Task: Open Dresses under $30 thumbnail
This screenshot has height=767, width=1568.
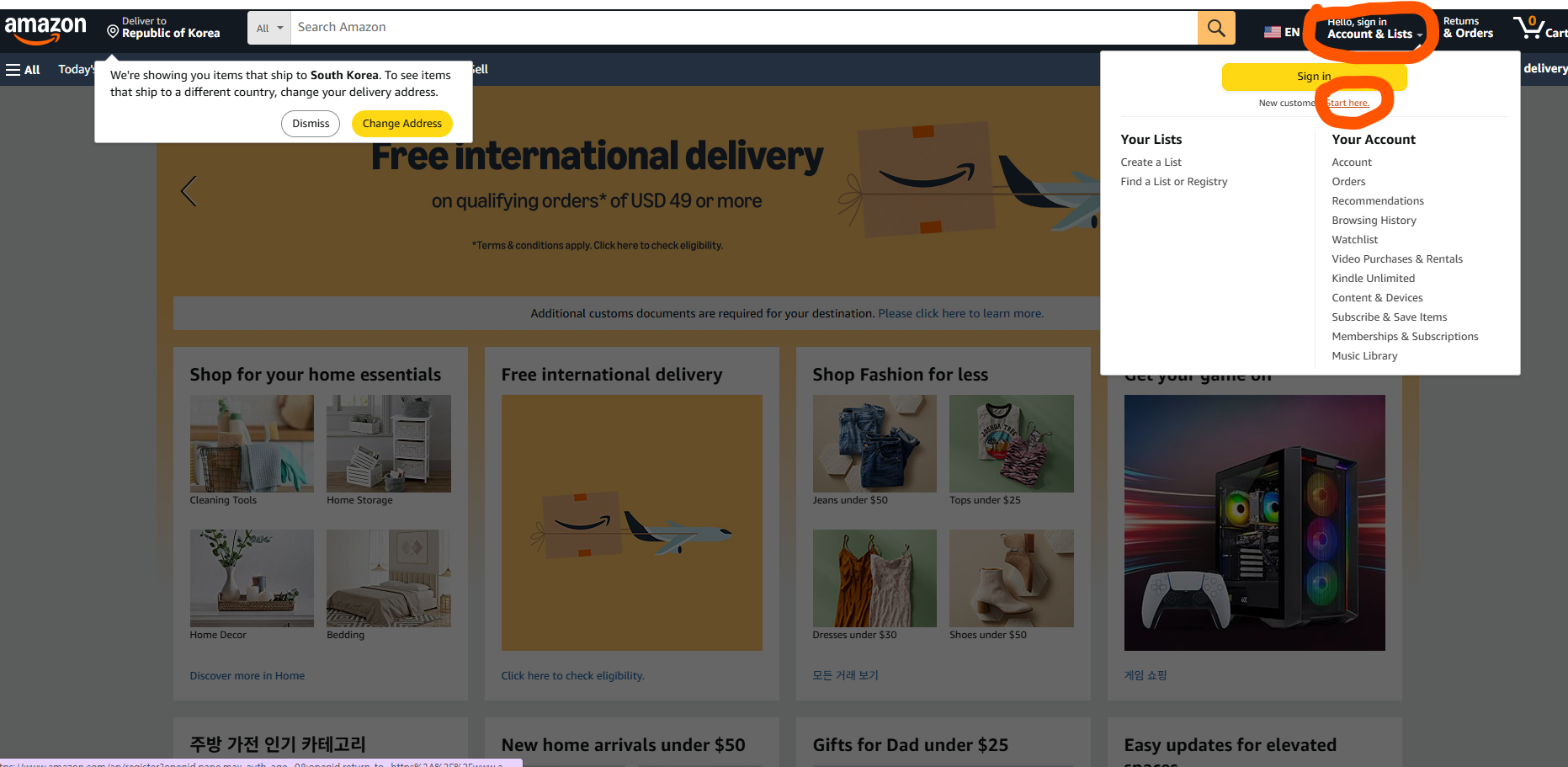Action: pos(874,578)
